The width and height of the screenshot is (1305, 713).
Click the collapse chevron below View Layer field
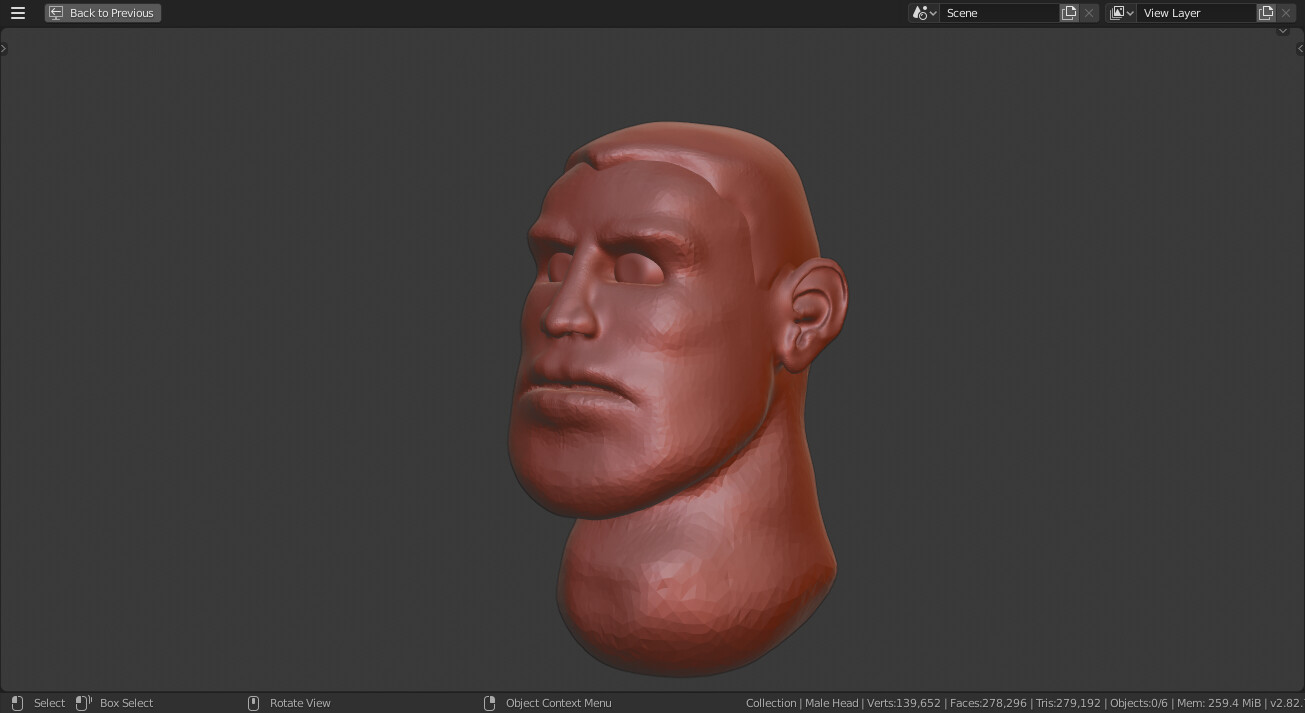pos(1283,31)
